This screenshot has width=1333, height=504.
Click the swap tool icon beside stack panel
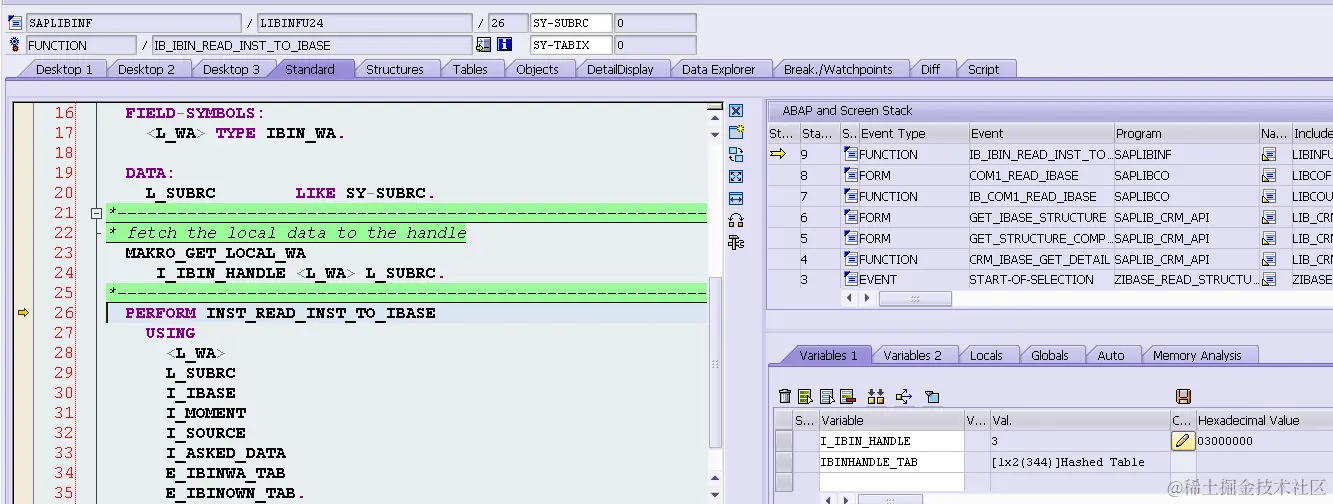pyautogui.click(x=736, y=154)
